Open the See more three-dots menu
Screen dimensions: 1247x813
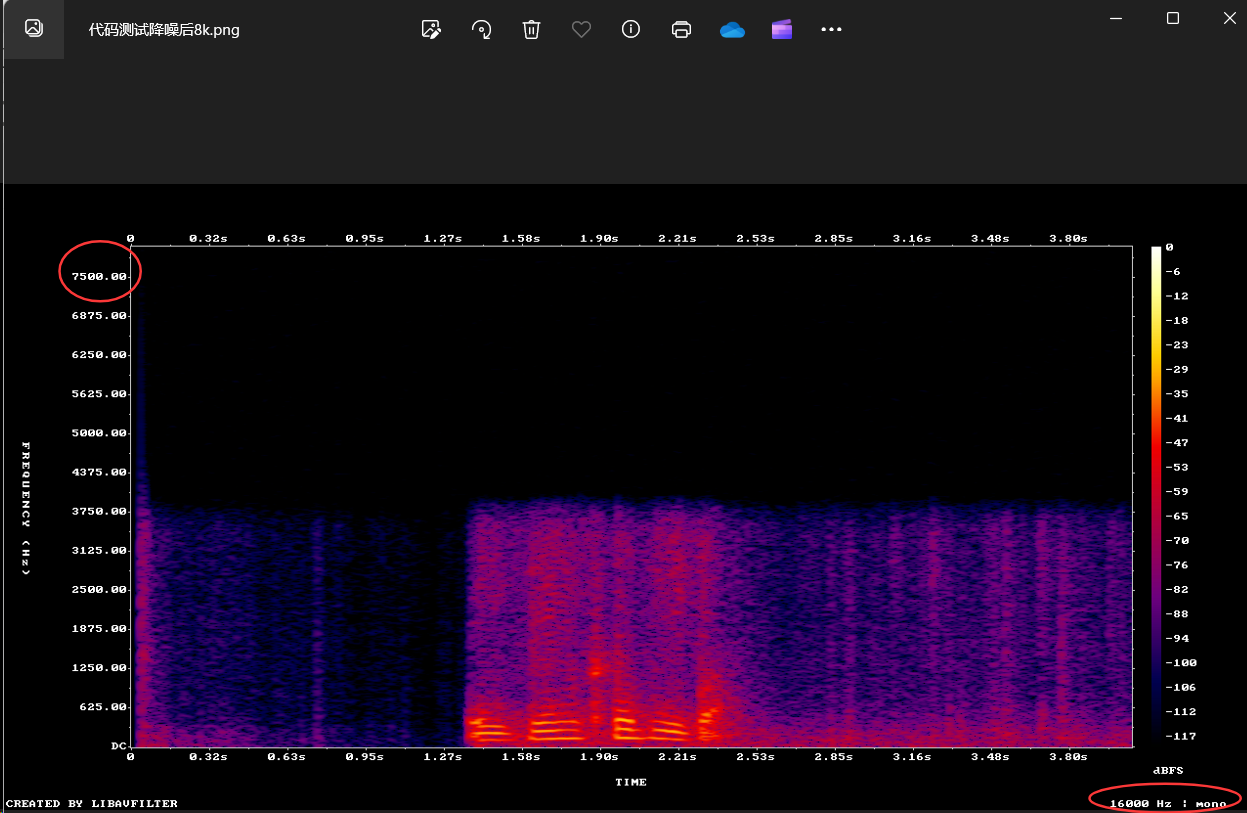pos(831,29)
